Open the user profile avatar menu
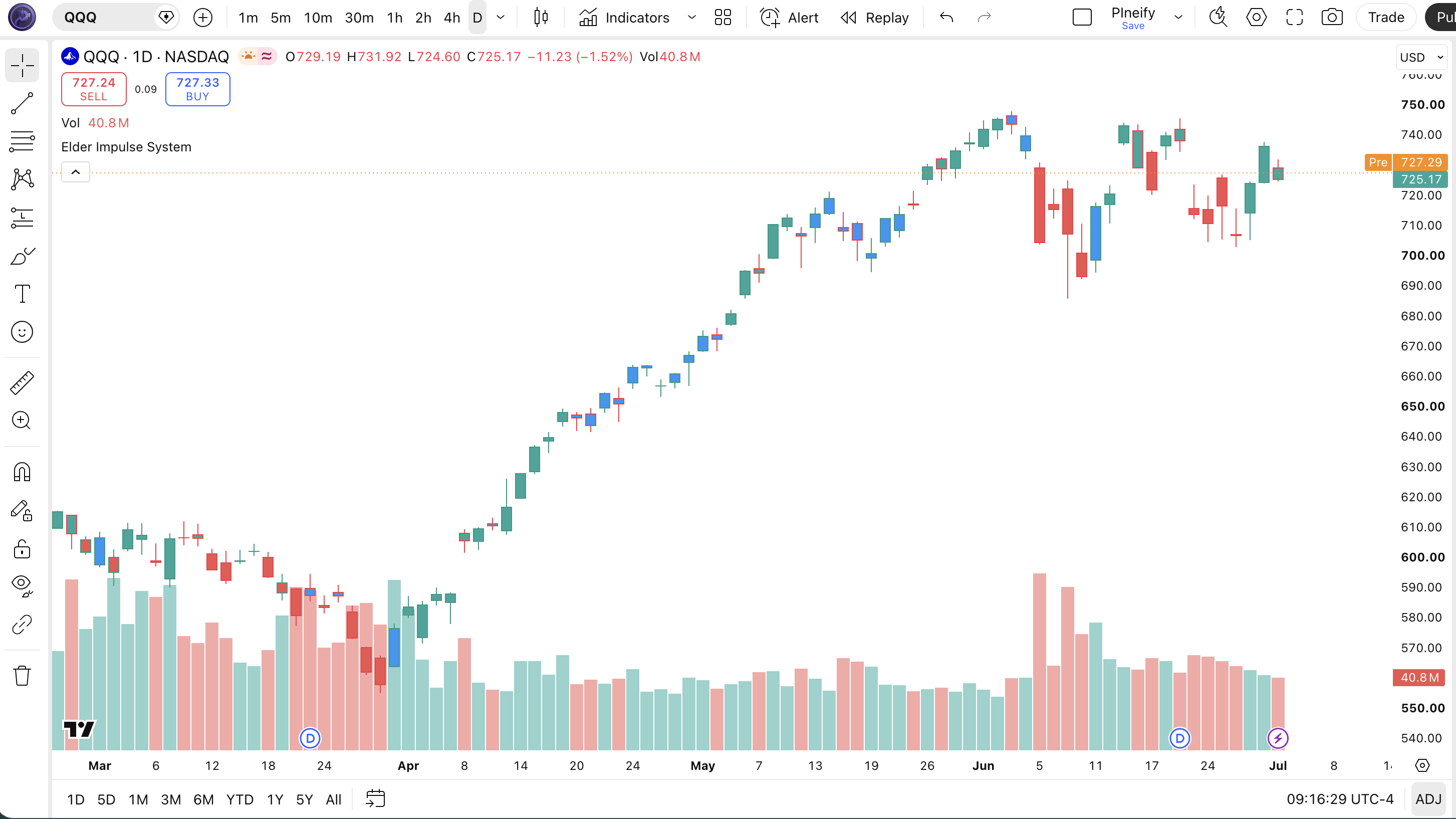 [x=22, y=17]
